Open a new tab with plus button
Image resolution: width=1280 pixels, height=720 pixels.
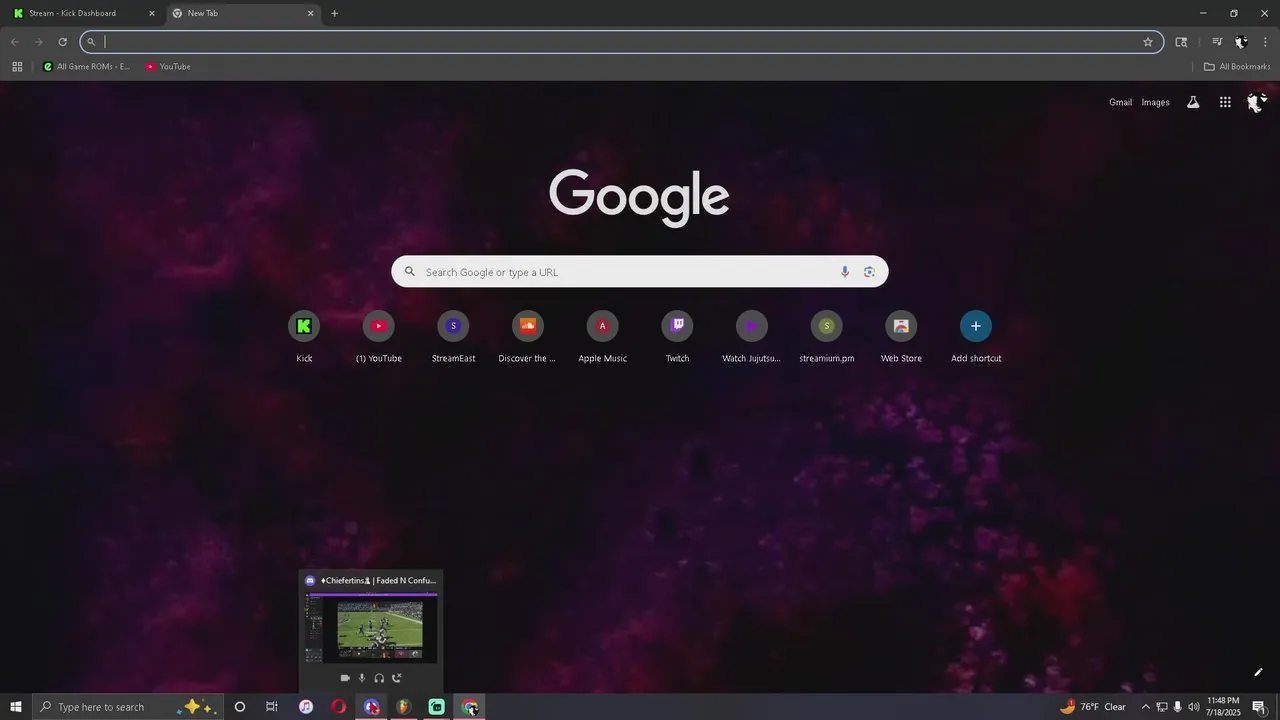334,13
